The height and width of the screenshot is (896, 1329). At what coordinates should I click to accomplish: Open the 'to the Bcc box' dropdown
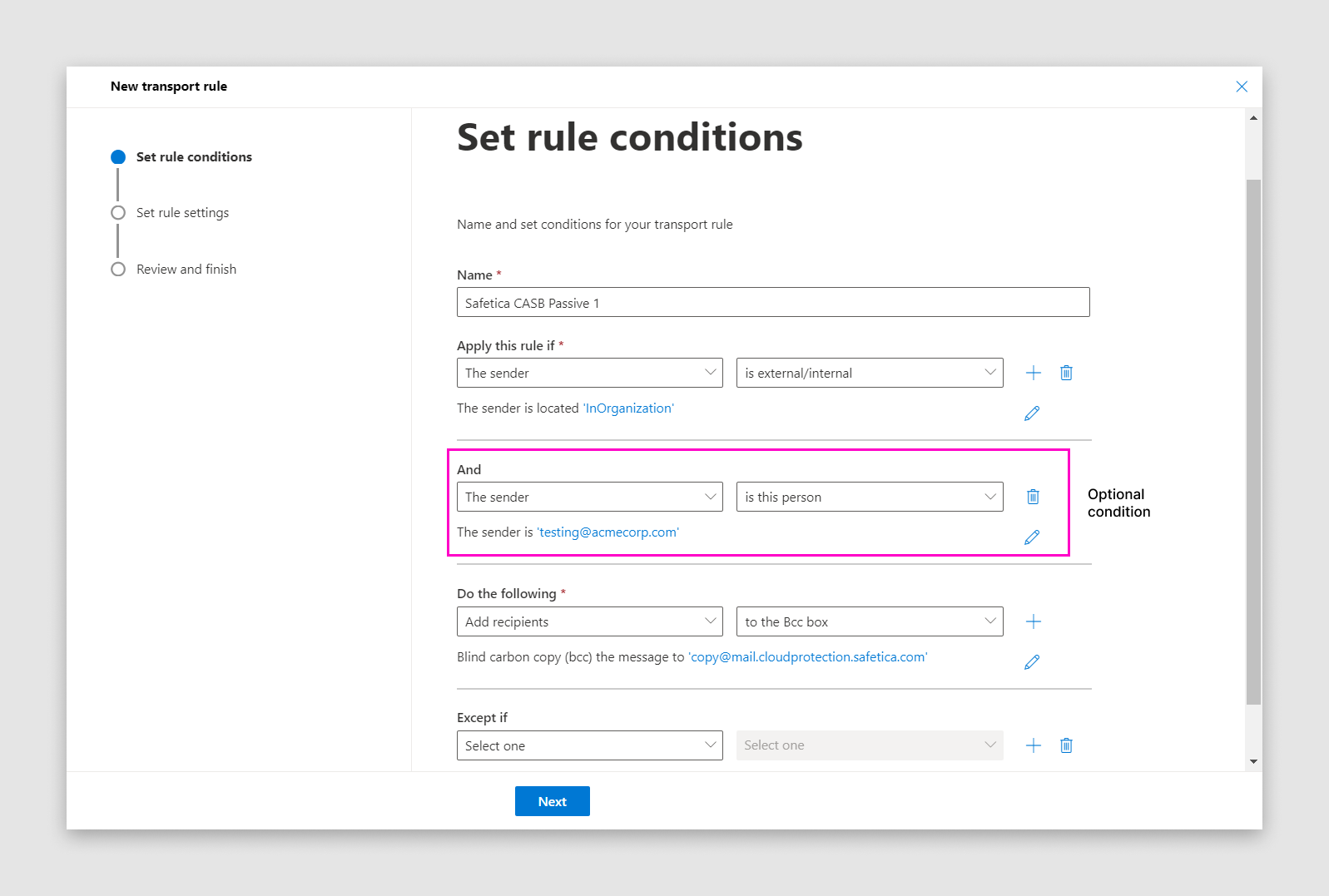870,621
